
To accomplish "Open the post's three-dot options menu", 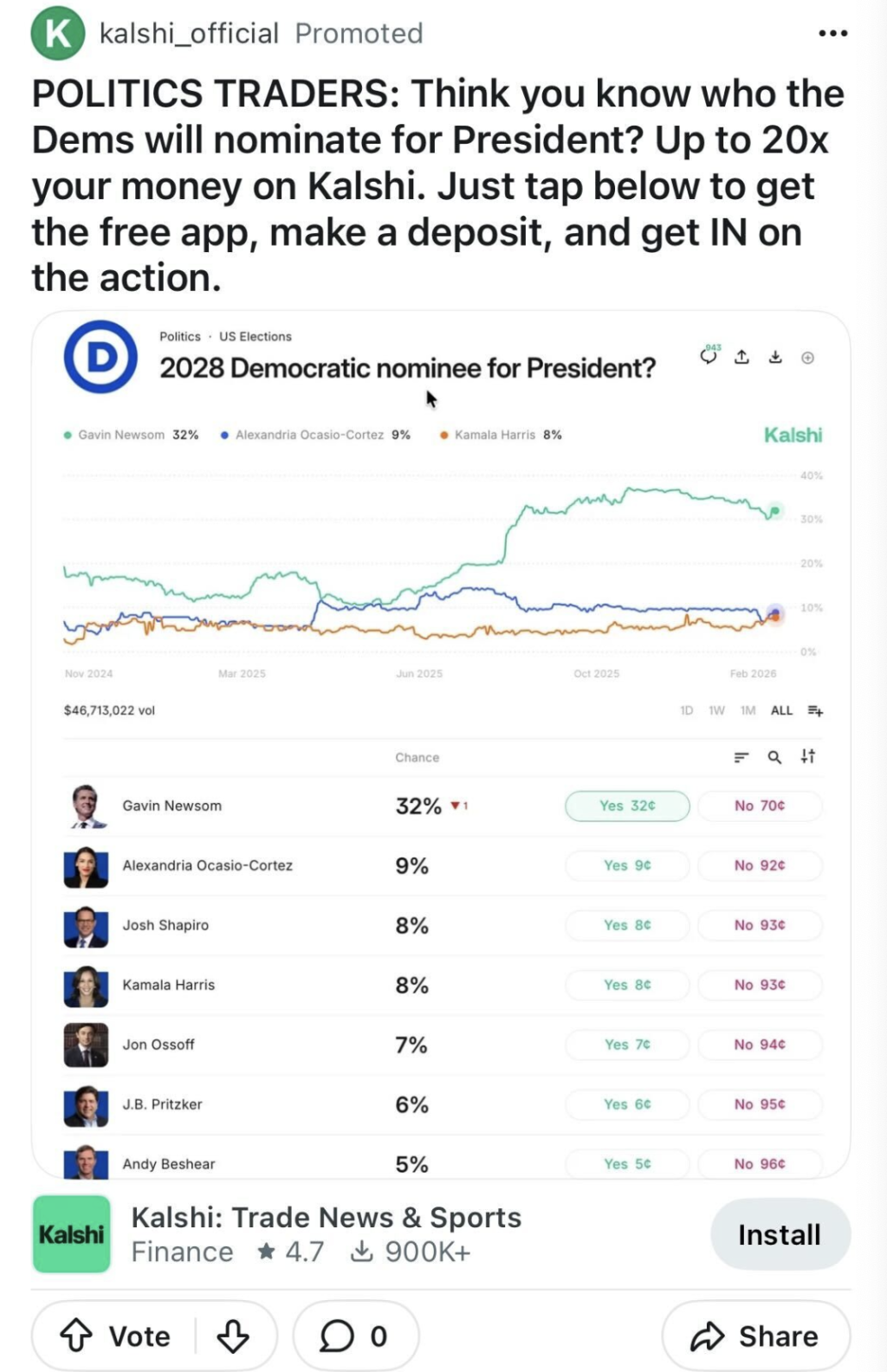I will pos(832,34).
